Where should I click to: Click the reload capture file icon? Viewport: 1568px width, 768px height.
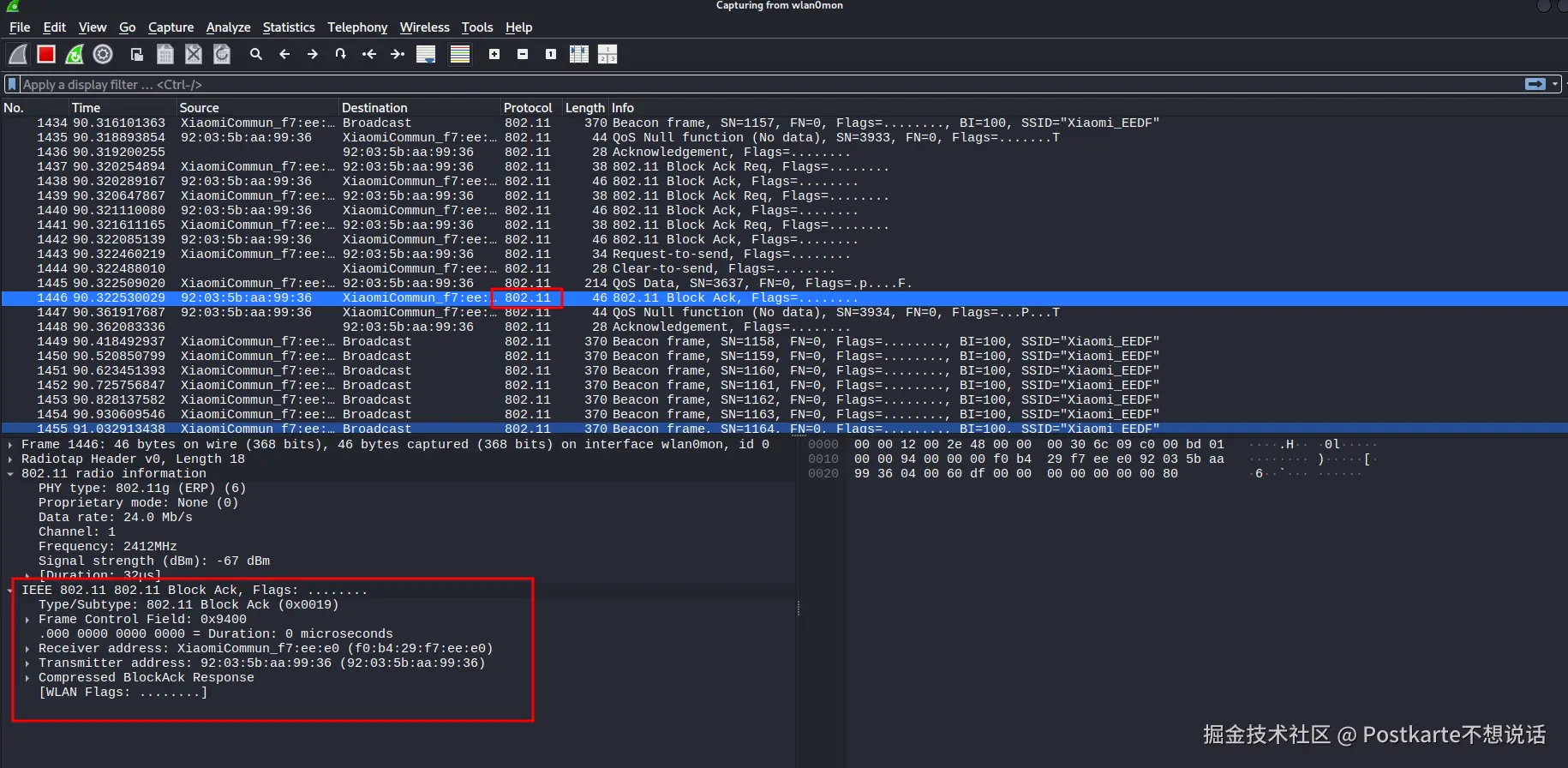pos(222,54)
